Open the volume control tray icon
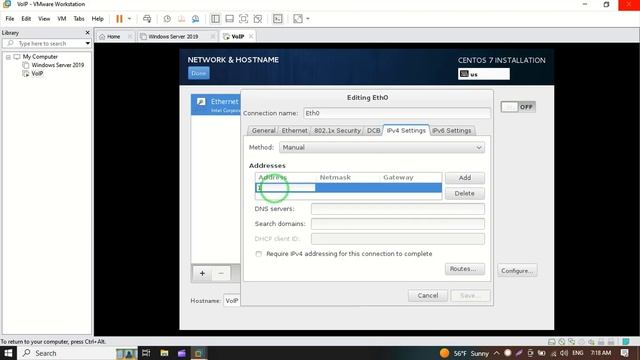Image resolution: width=640 pixels, height=360 pixels. click(564, 353)
